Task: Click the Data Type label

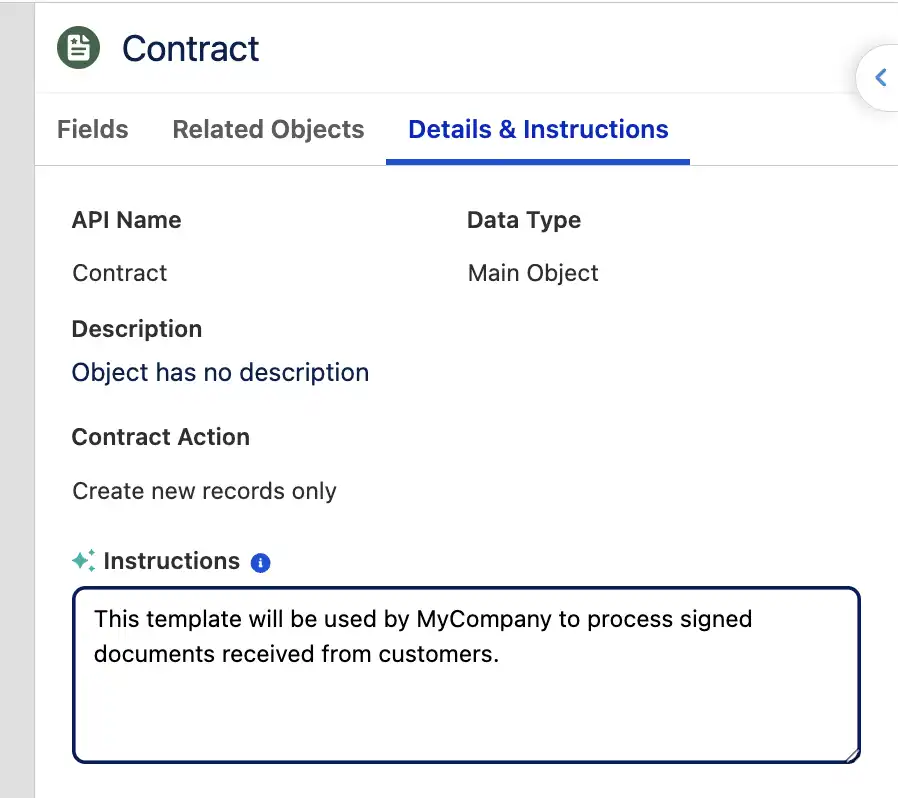Action: (524, 221)
